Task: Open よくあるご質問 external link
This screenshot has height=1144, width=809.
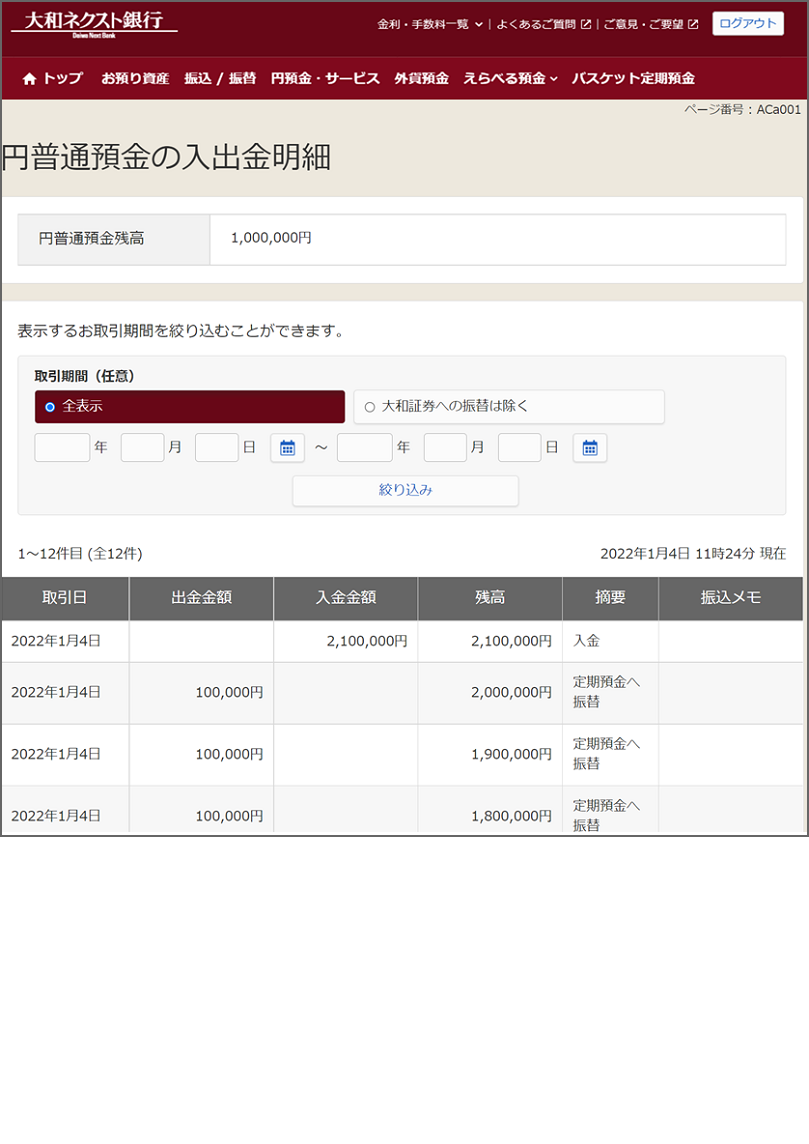Action: pyautogui.click(x=543, y=24)
